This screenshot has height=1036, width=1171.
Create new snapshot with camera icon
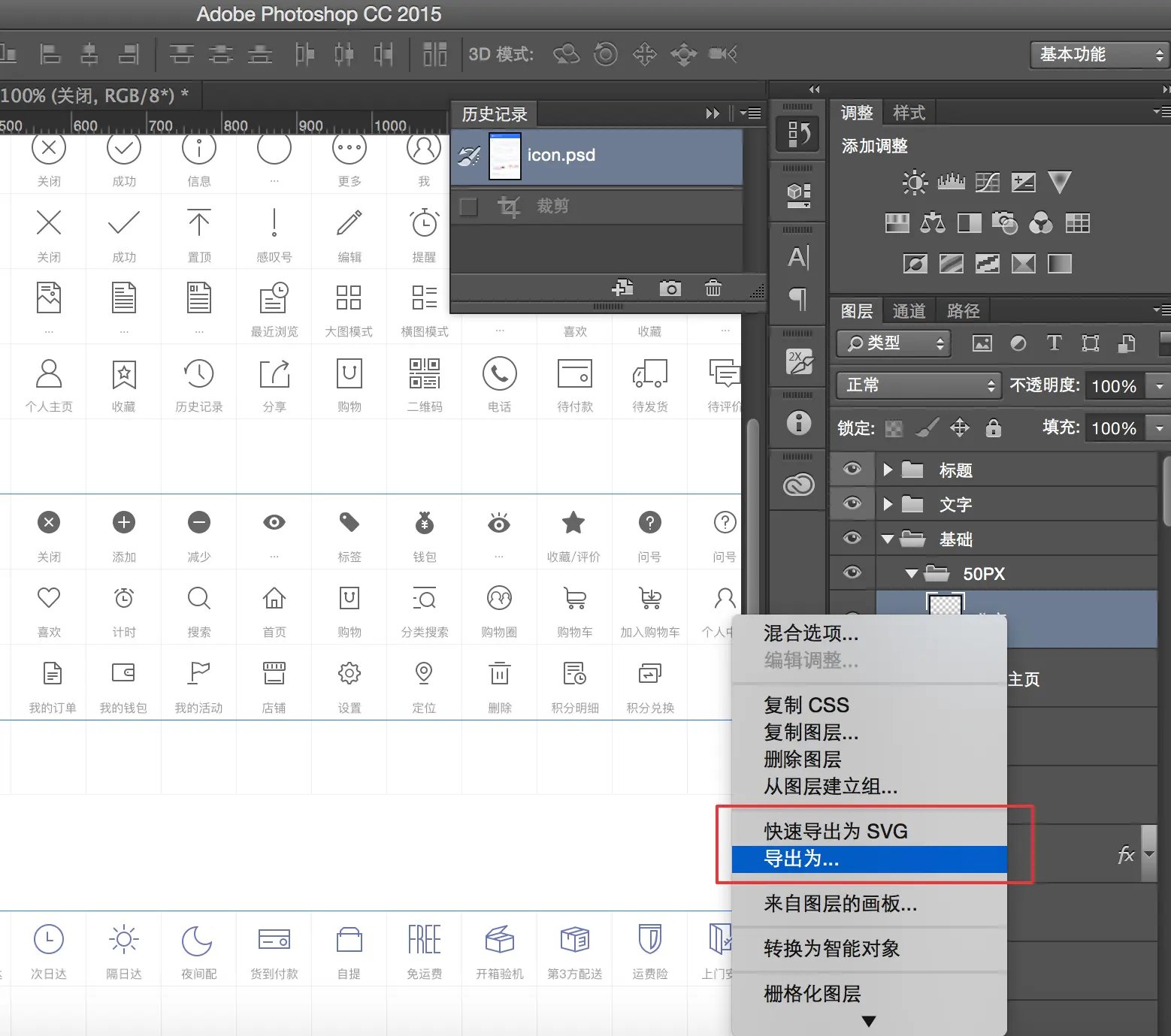click(670, 288)
